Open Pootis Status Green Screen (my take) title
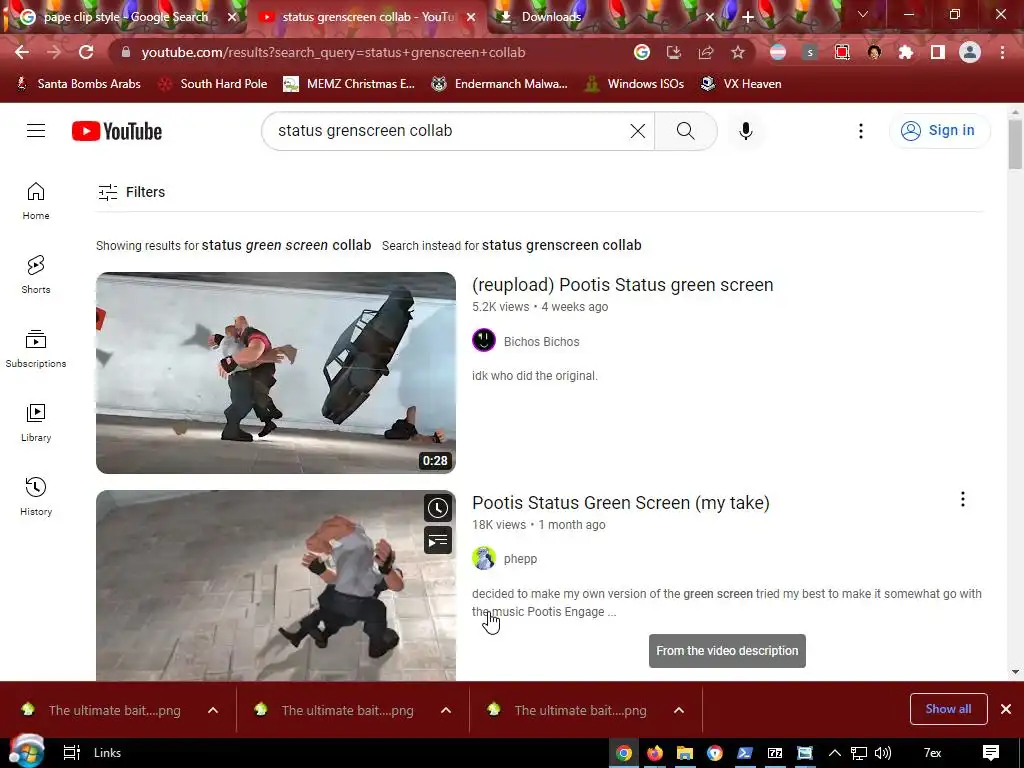Viewport: 1024px width, 768px height. [620, 503]
